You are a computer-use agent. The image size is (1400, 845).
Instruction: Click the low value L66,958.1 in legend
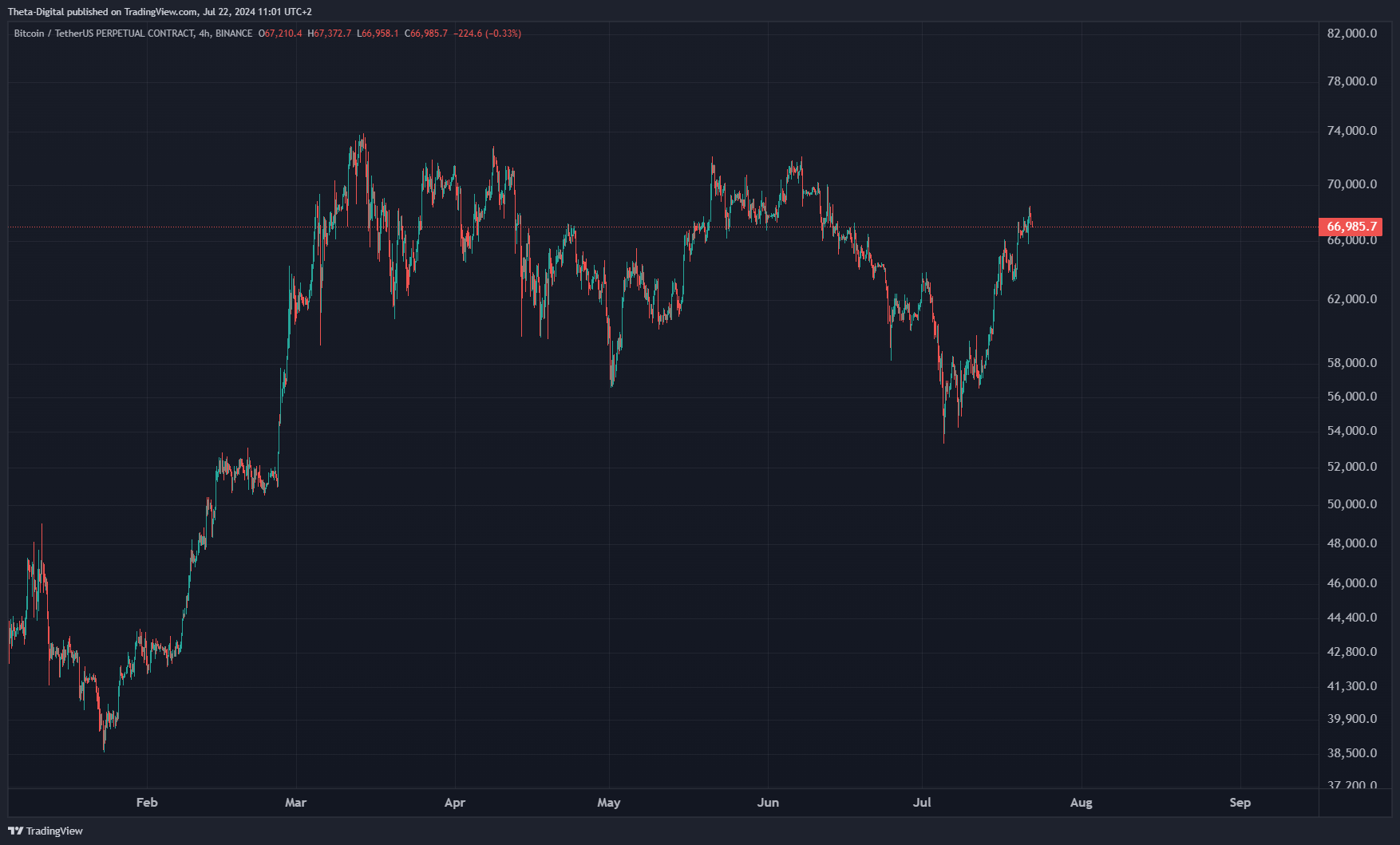(x=378, y=34)
